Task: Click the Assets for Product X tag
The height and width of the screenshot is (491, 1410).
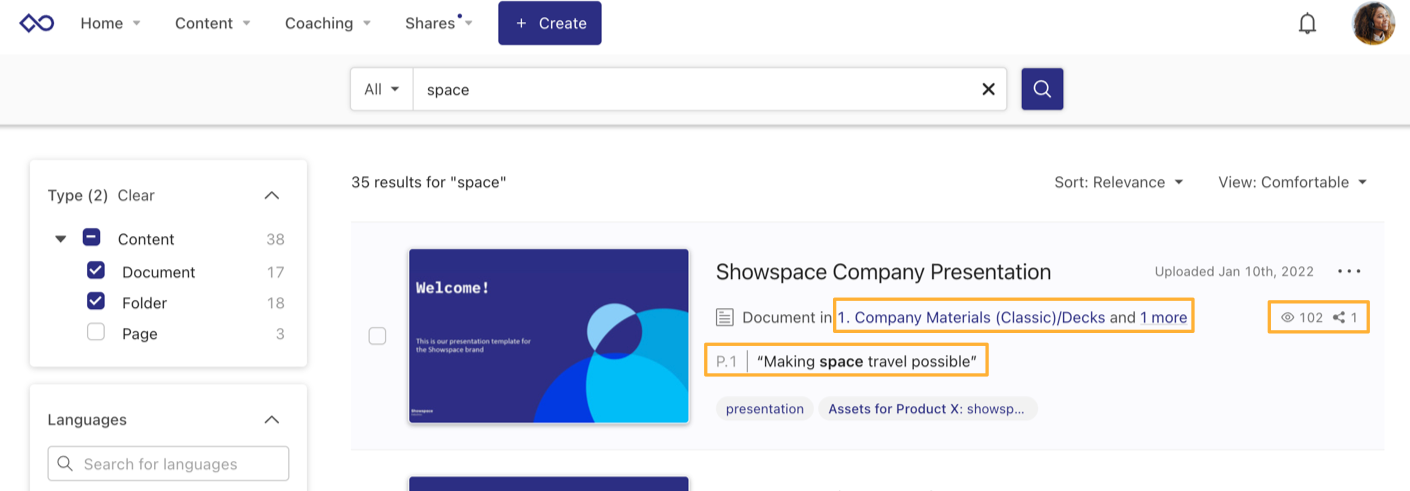Action: tap(927, 408)
